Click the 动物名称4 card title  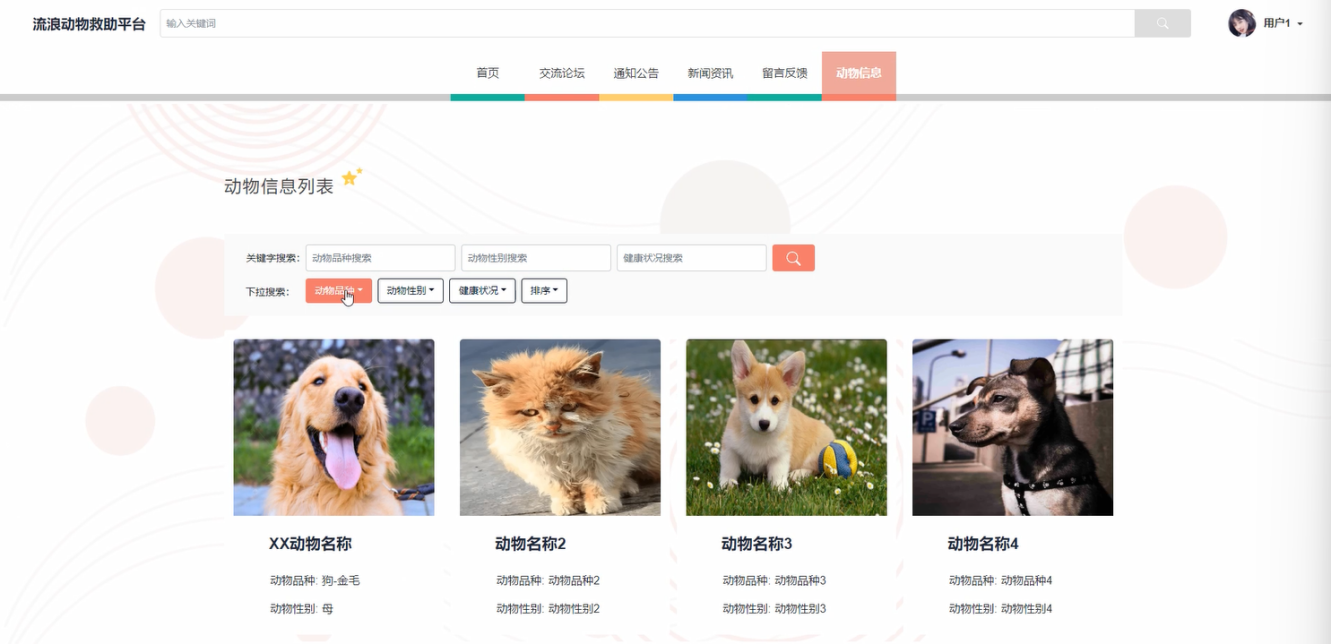click(983, 544)
